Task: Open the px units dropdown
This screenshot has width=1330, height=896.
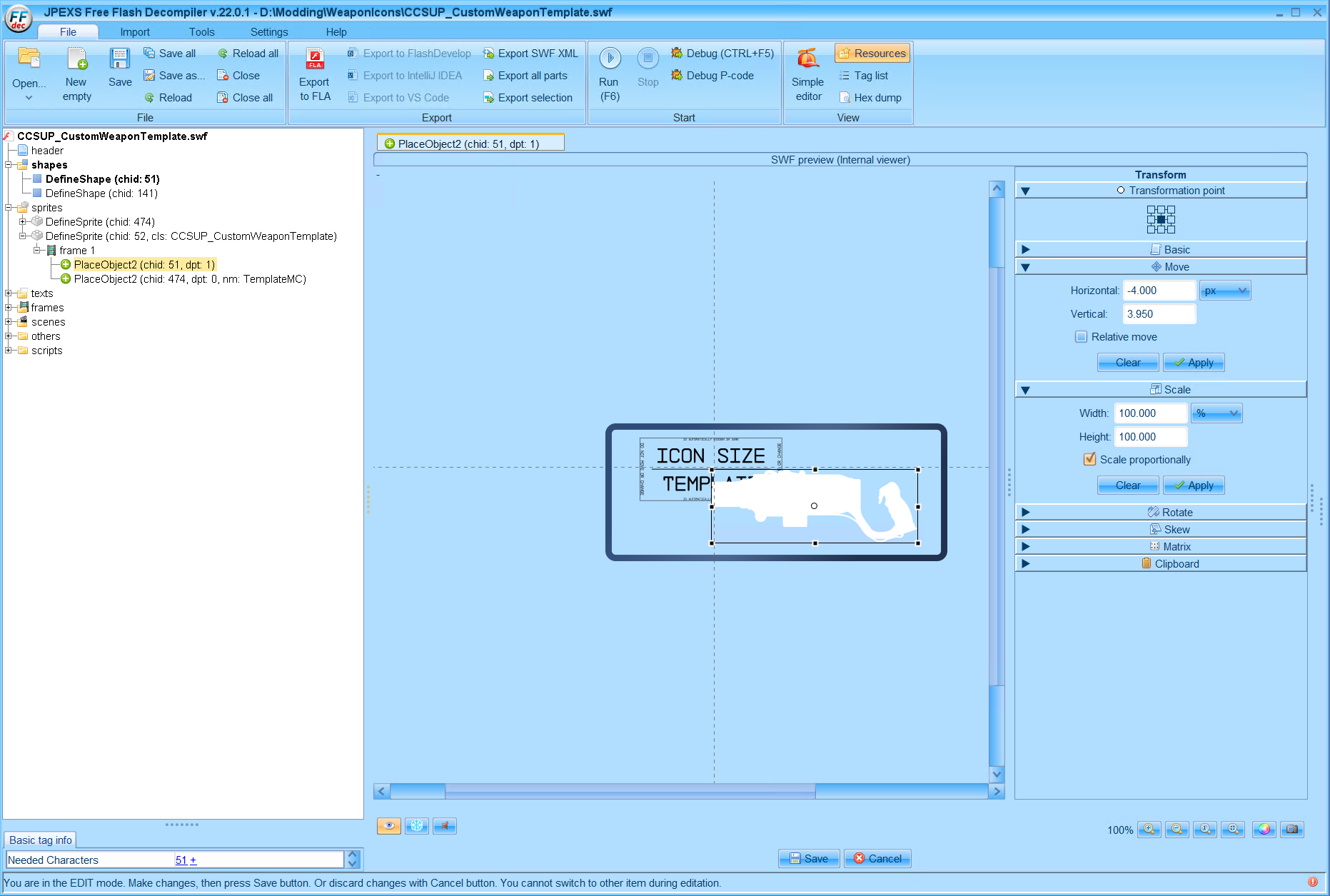Action: [x=1225, y=291]
